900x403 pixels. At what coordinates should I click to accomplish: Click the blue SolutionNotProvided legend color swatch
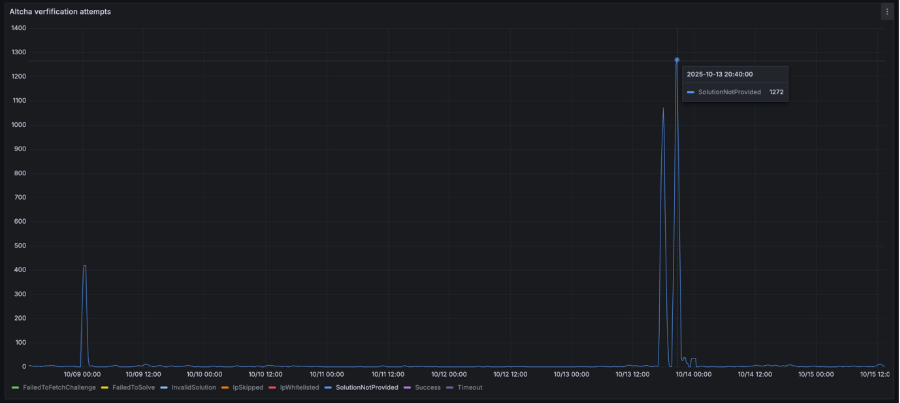(x=328, y=387)
